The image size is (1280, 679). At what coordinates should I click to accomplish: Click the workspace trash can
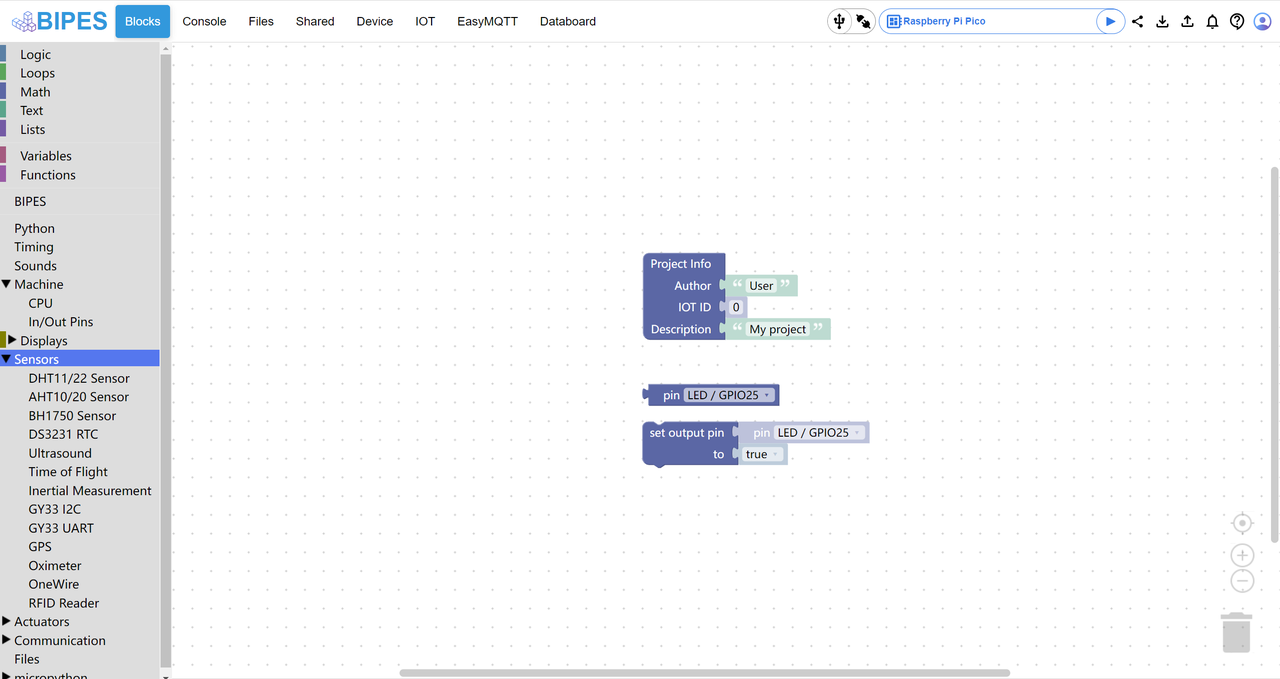click(x=1237, y=632)
